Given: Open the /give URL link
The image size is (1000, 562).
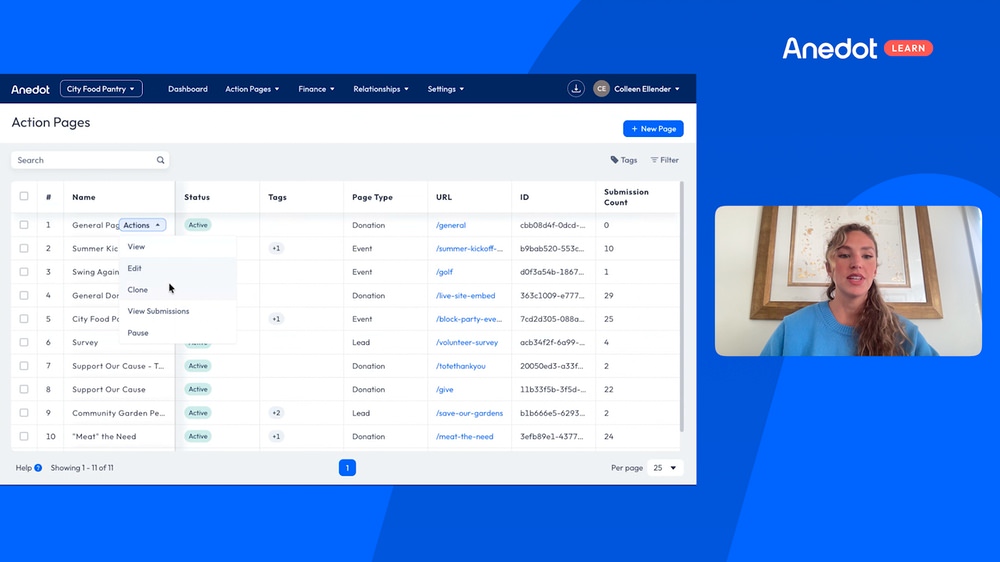Looking at the screenshot, I should click(445, 389).
